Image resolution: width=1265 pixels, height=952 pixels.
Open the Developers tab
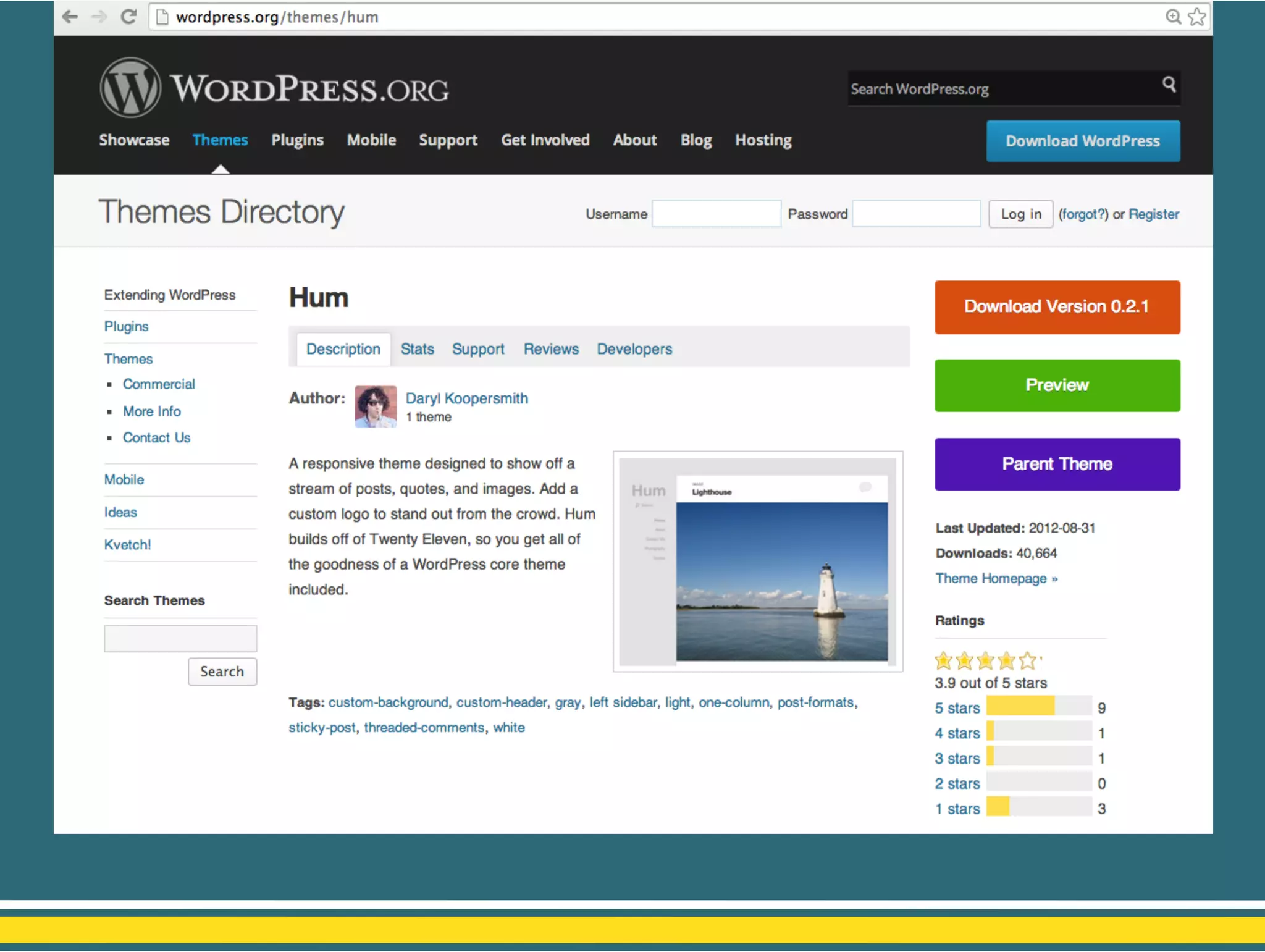pyautogui.click(x=634, y=349)
